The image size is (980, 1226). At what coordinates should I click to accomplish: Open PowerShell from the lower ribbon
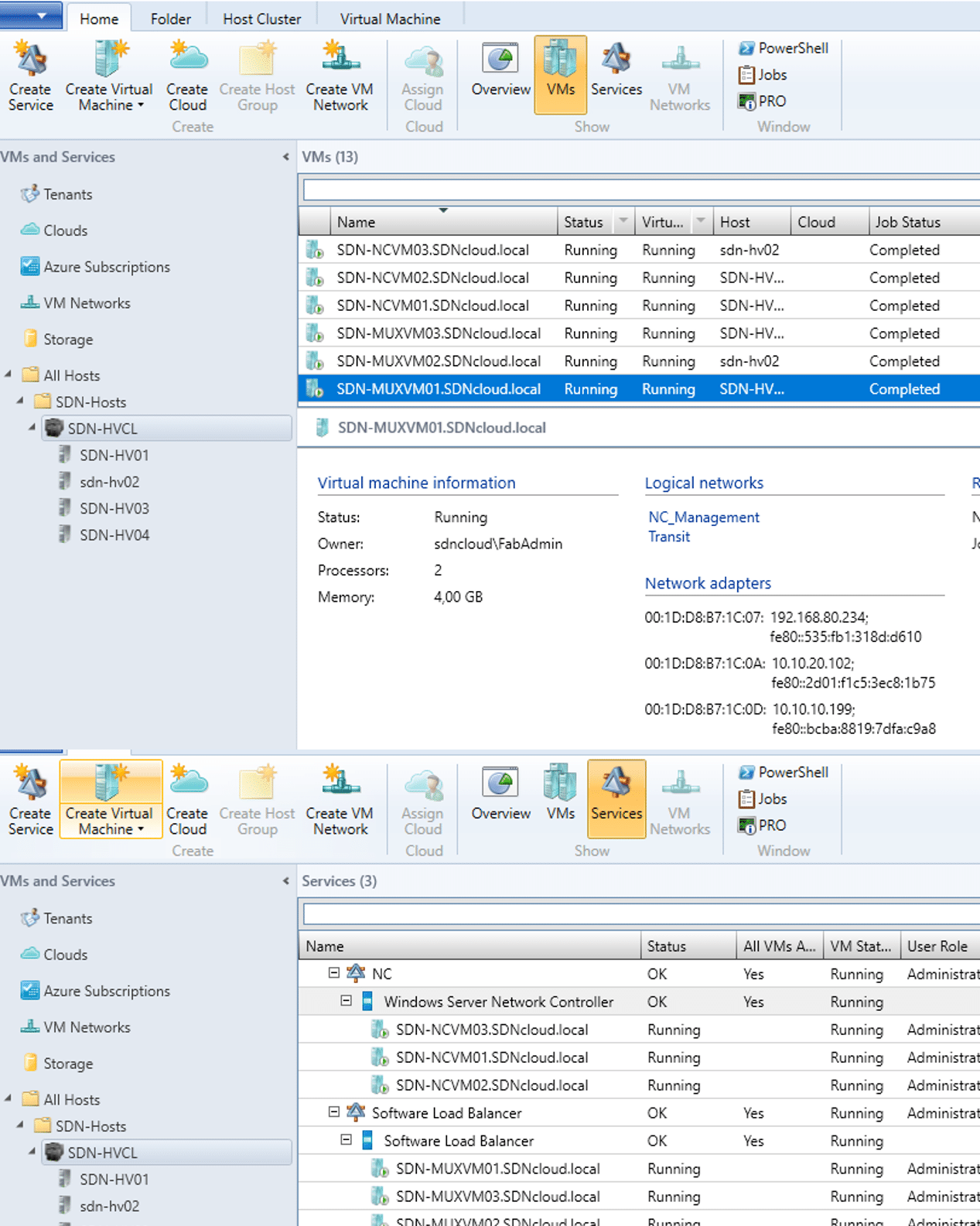point(784,772)
